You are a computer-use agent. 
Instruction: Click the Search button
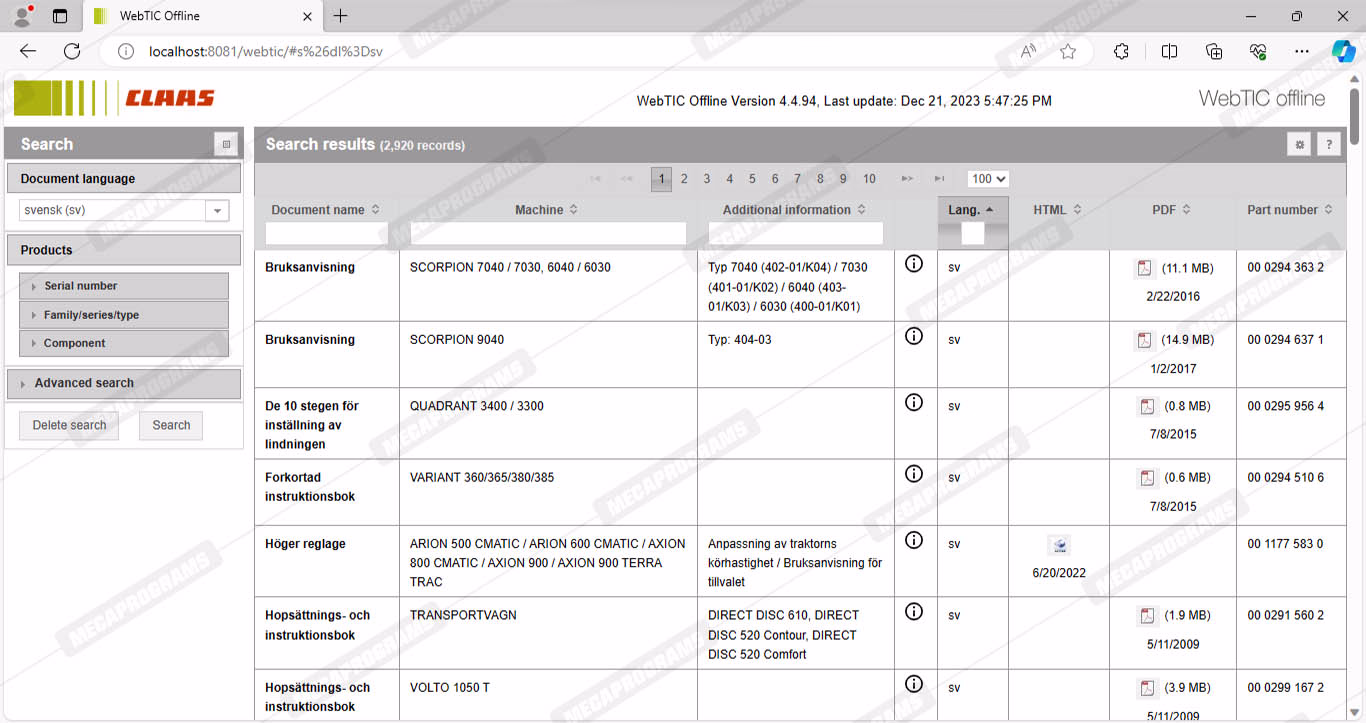click(x=171, y=425)
